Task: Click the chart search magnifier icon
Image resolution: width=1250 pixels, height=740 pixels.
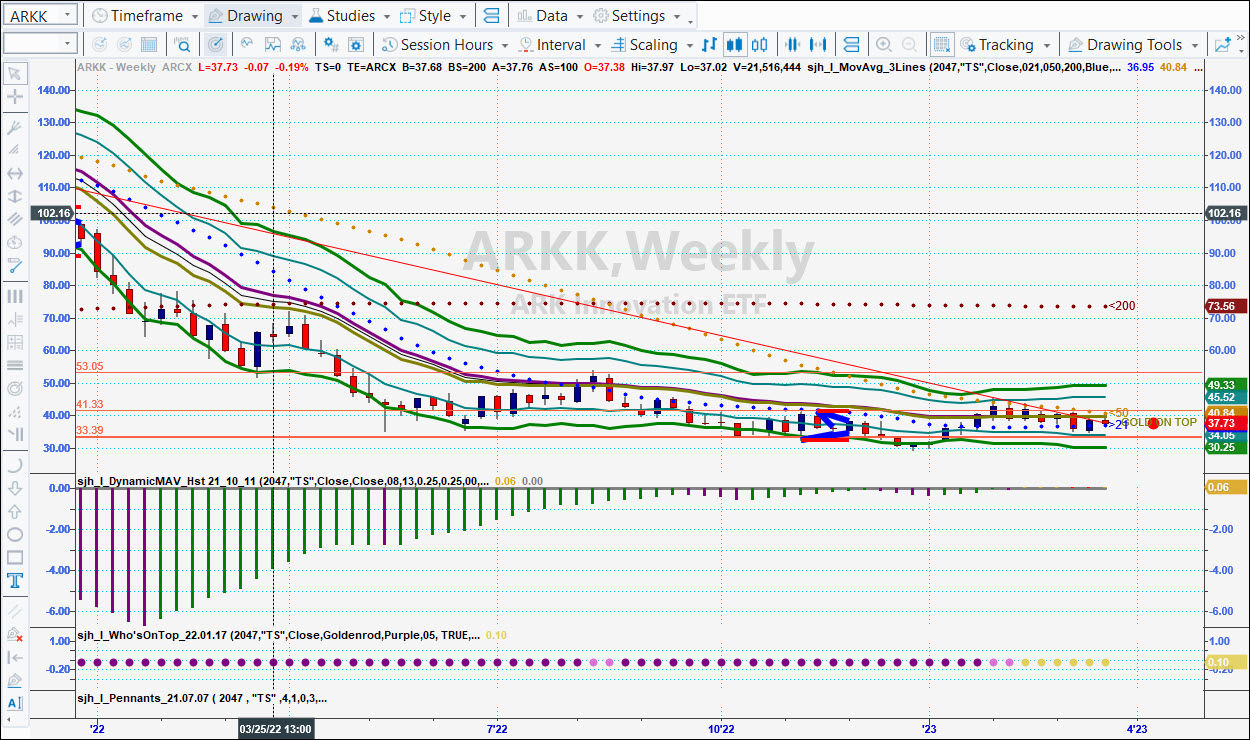Action: [183, 44]
